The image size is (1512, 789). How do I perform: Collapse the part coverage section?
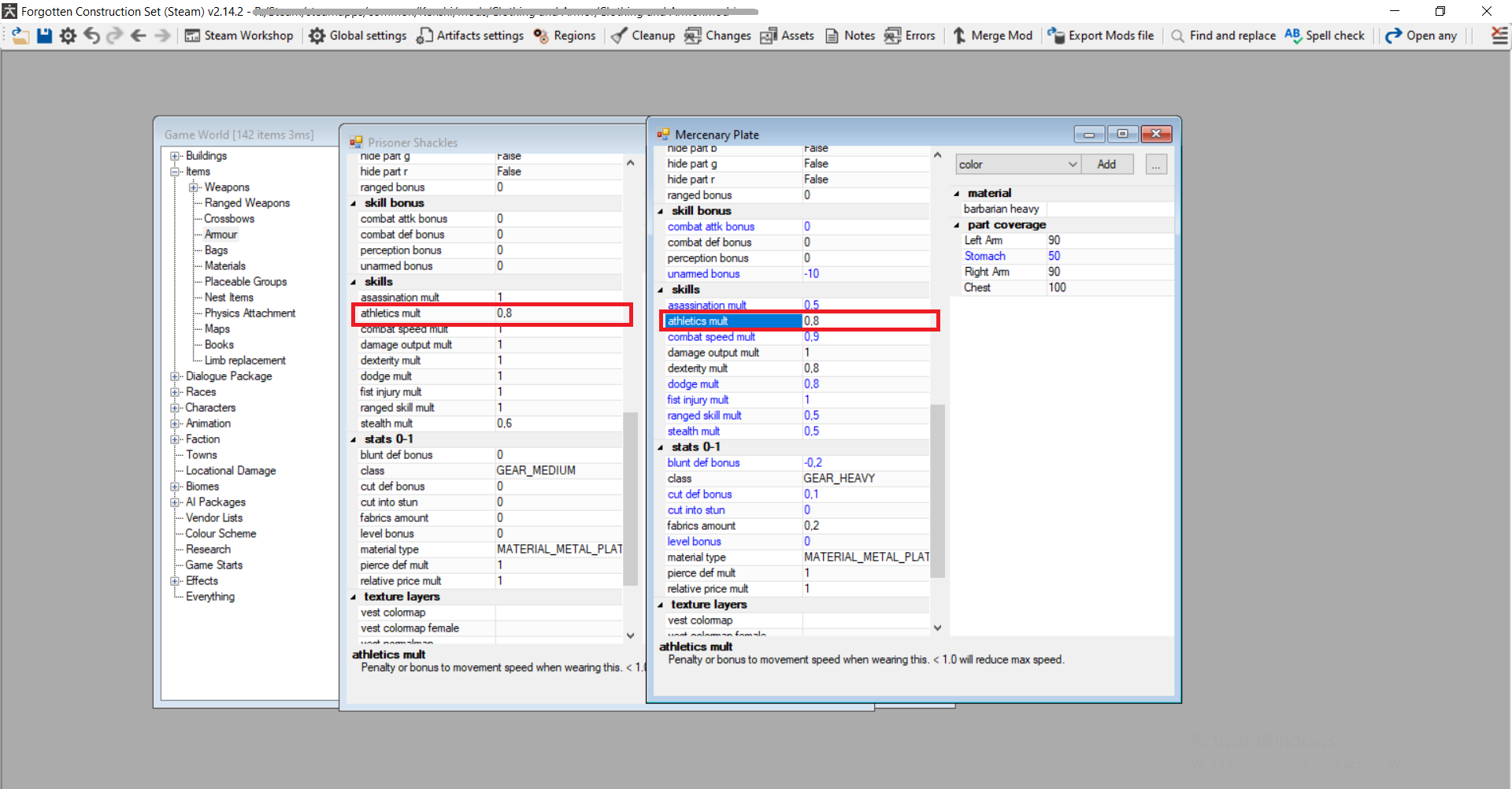[957, 225]
